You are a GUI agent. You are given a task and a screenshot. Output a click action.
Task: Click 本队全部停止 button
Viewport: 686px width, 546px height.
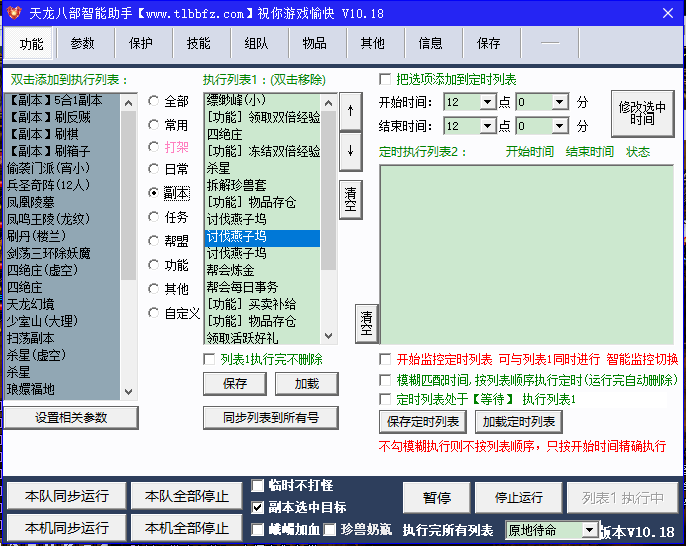(186, 496)
